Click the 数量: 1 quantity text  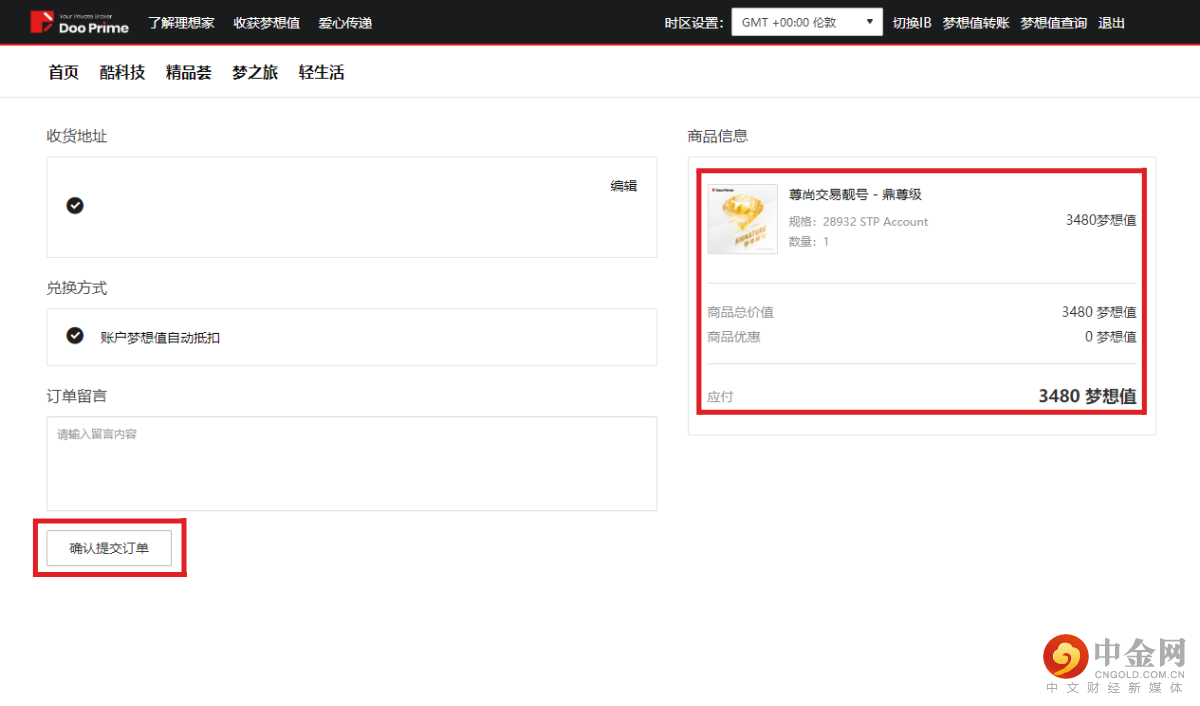click(x=809, y=242)
